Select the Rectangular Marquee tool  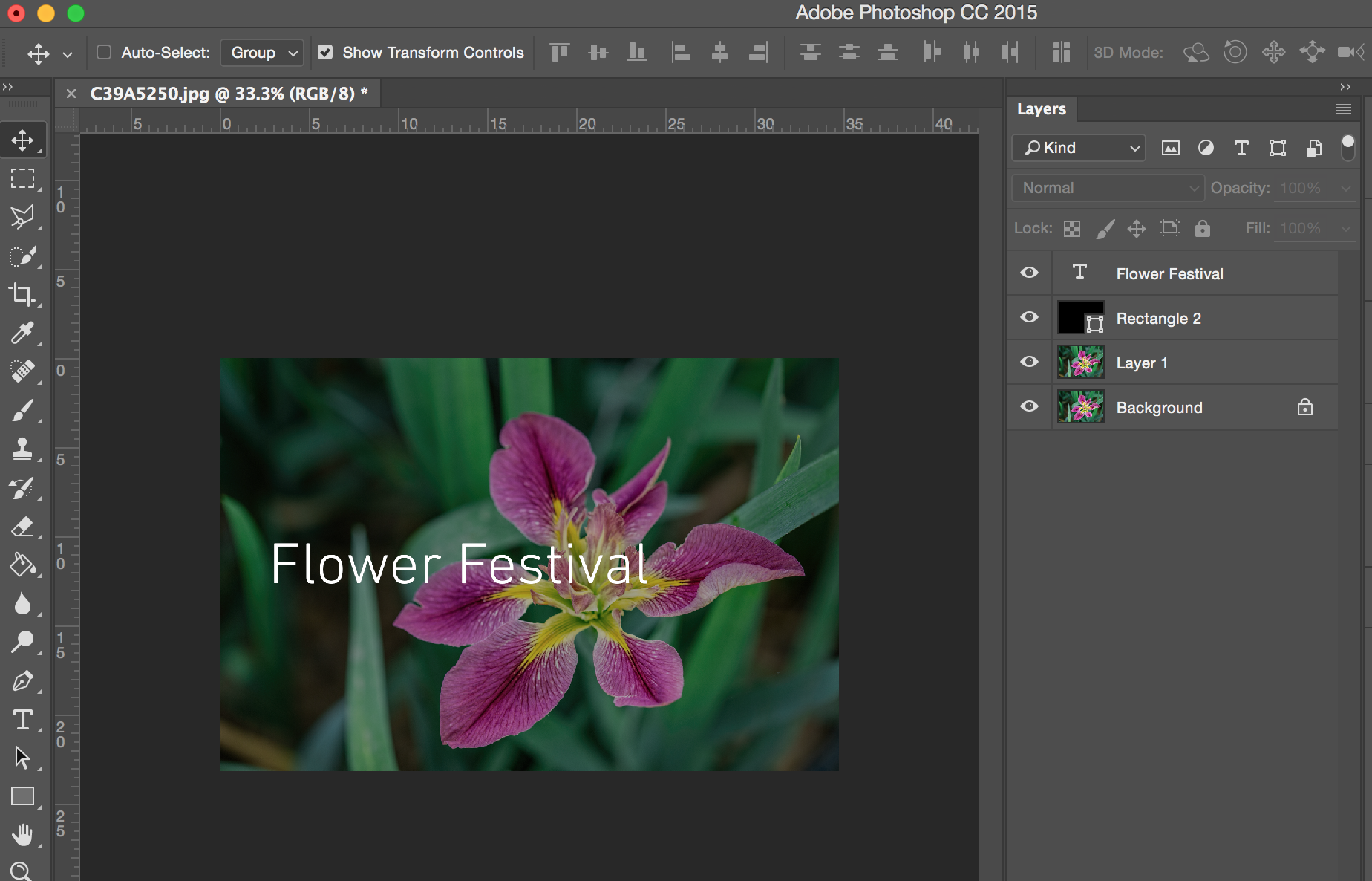(x=22, y=179)
